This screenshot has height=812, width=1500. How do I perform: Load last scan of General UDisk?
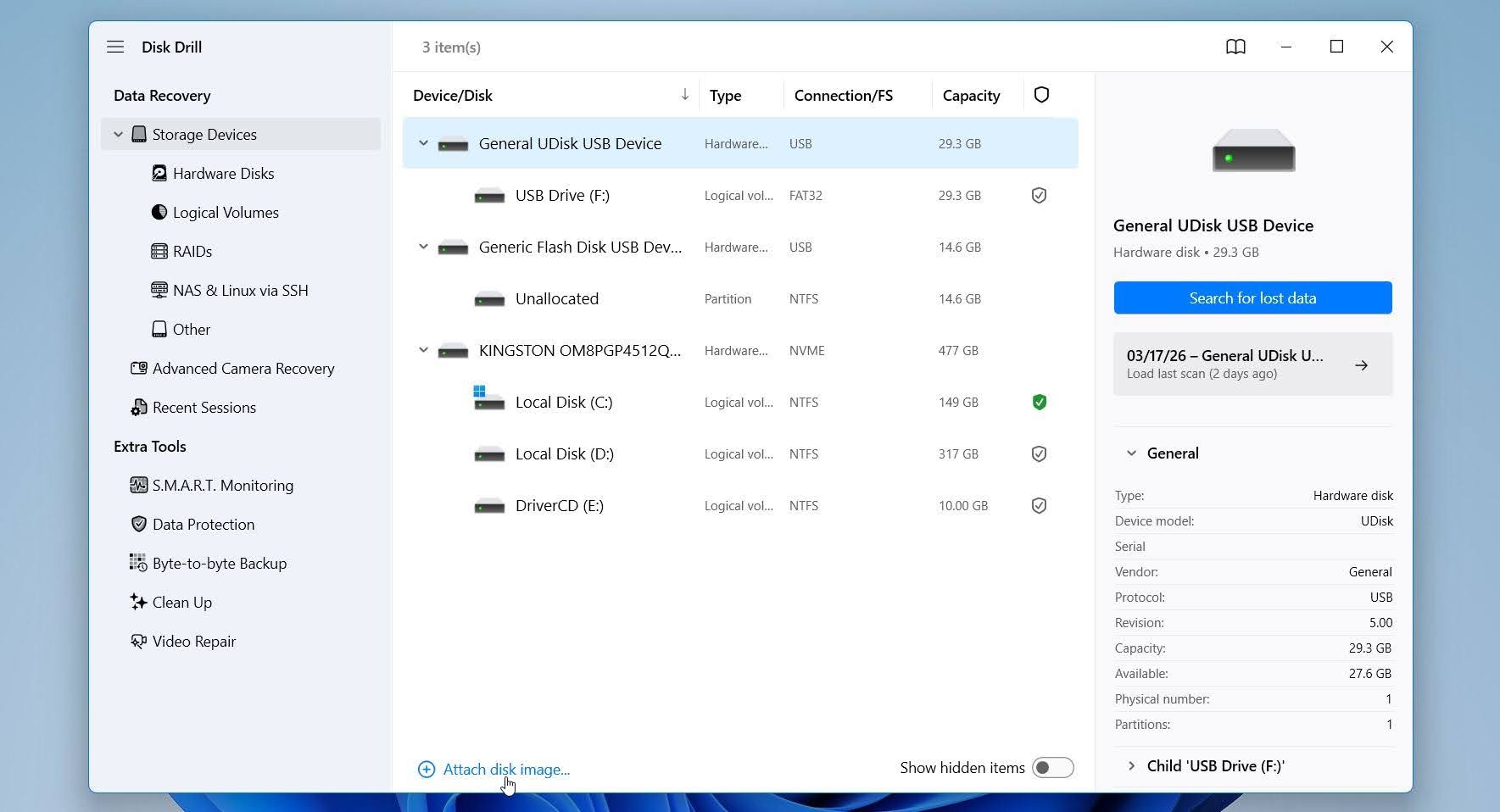tap(1252, 364)
